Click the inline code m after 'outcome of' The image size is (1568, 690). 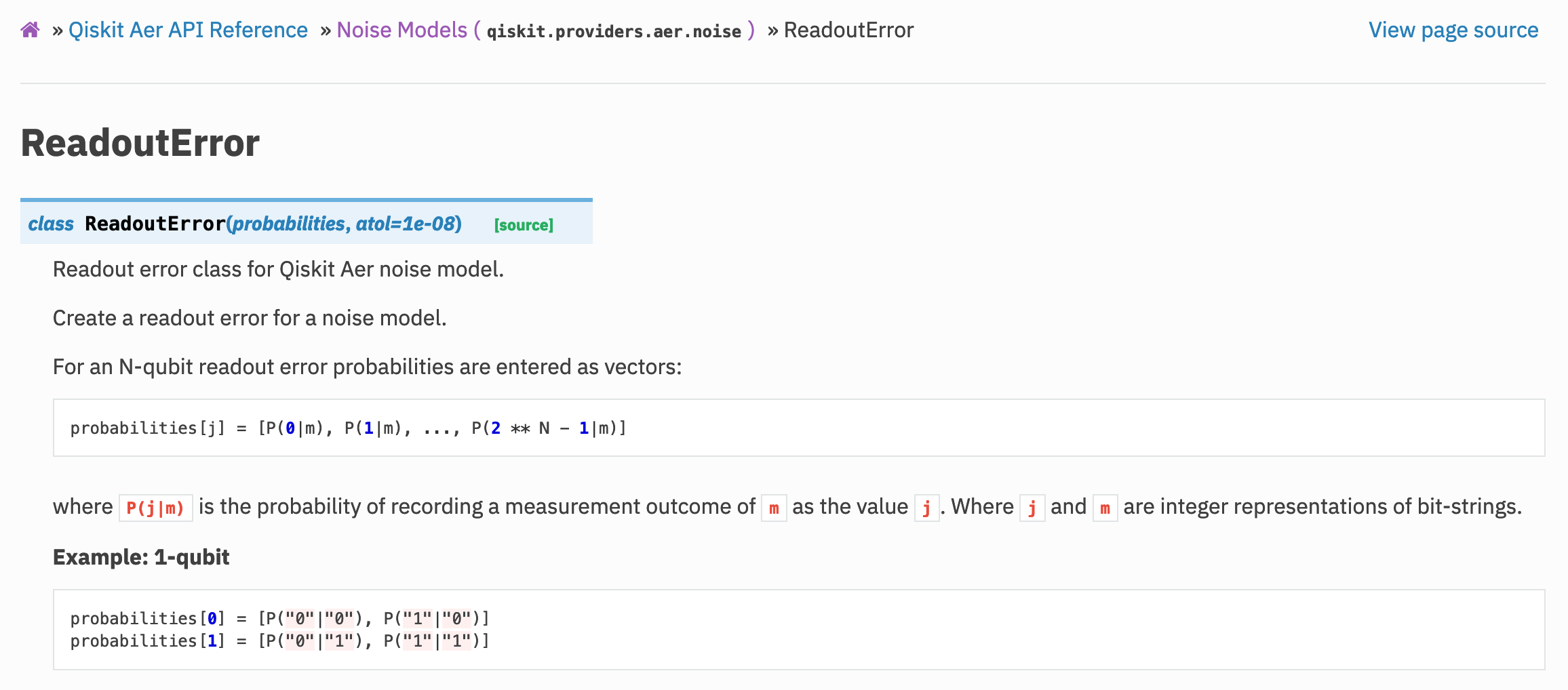(x=773, y=507)
